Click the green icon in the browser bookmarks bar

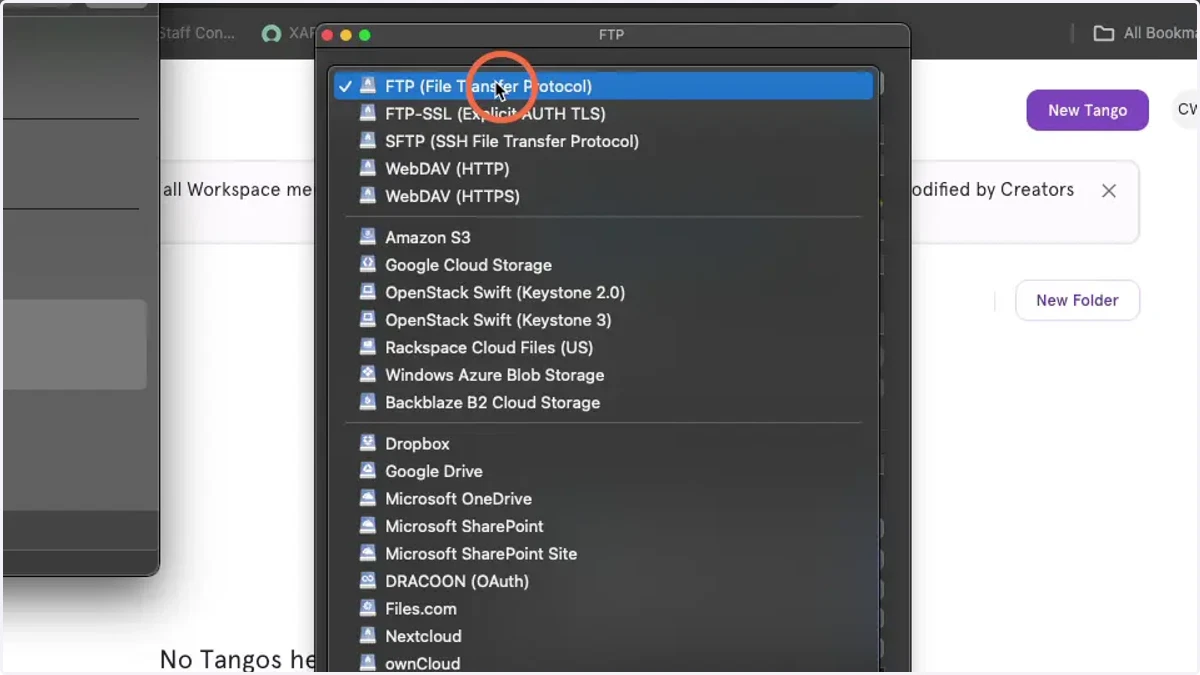point(271,33)
